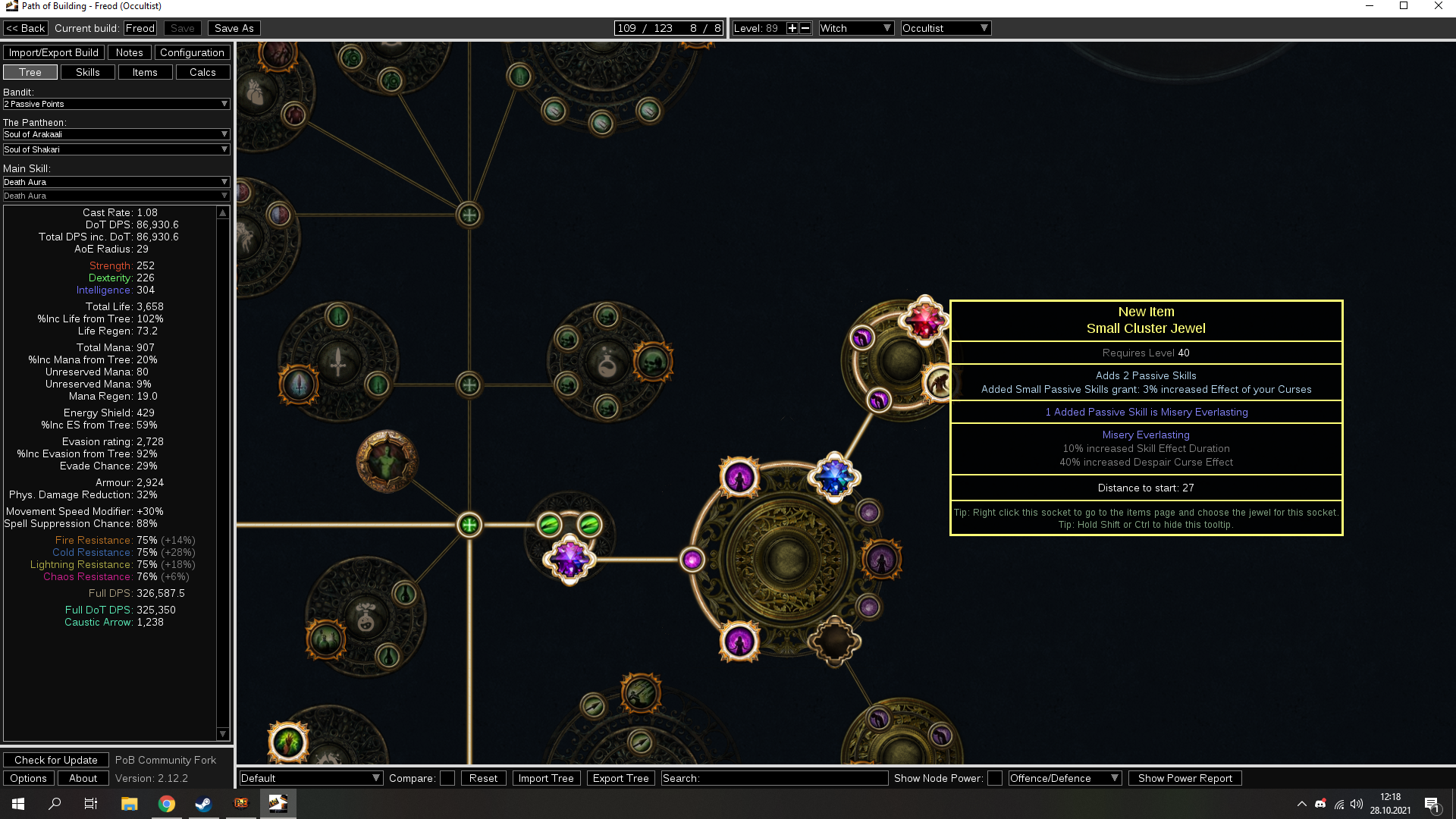Click the blue jewel socket node
Viewport: 1456px width, 819px height.
[834, 478]
